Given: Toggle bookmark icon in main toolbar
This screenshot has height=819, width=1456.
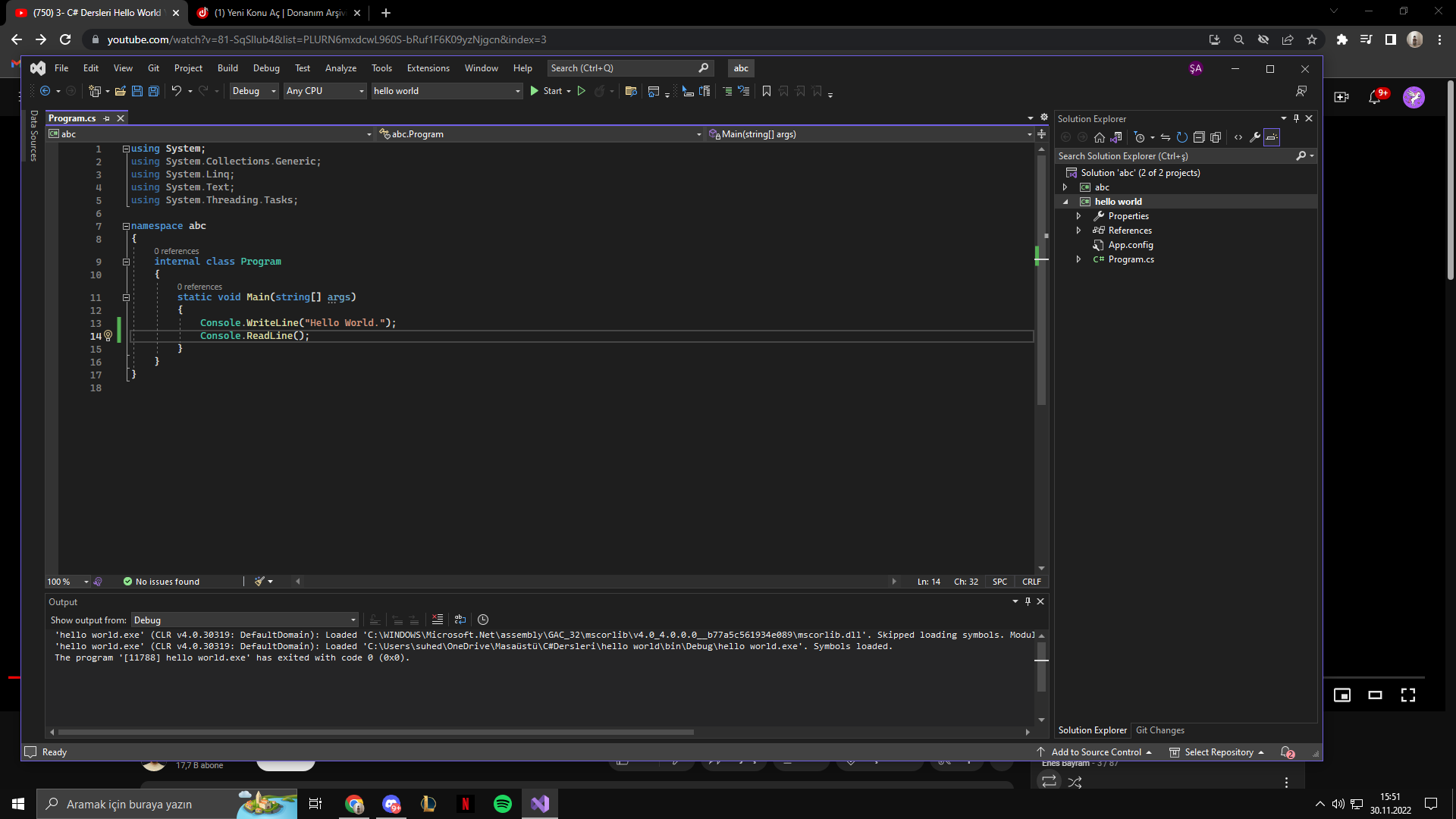Looking at the screenshot, I should [x=767, y=91].
